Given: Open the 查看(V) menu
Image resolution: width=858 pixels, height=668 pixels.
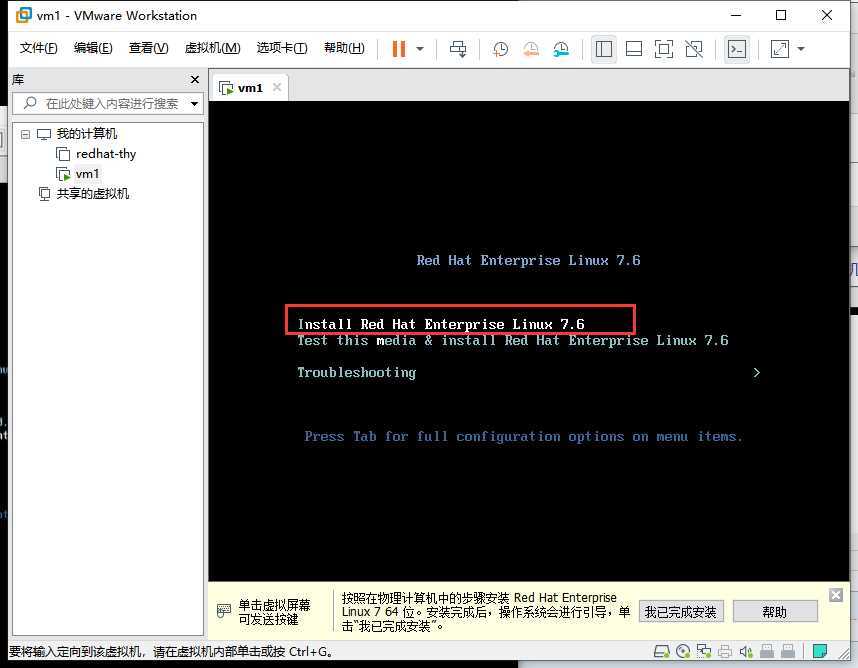Looking at the screenshot, I should (148, 48).
